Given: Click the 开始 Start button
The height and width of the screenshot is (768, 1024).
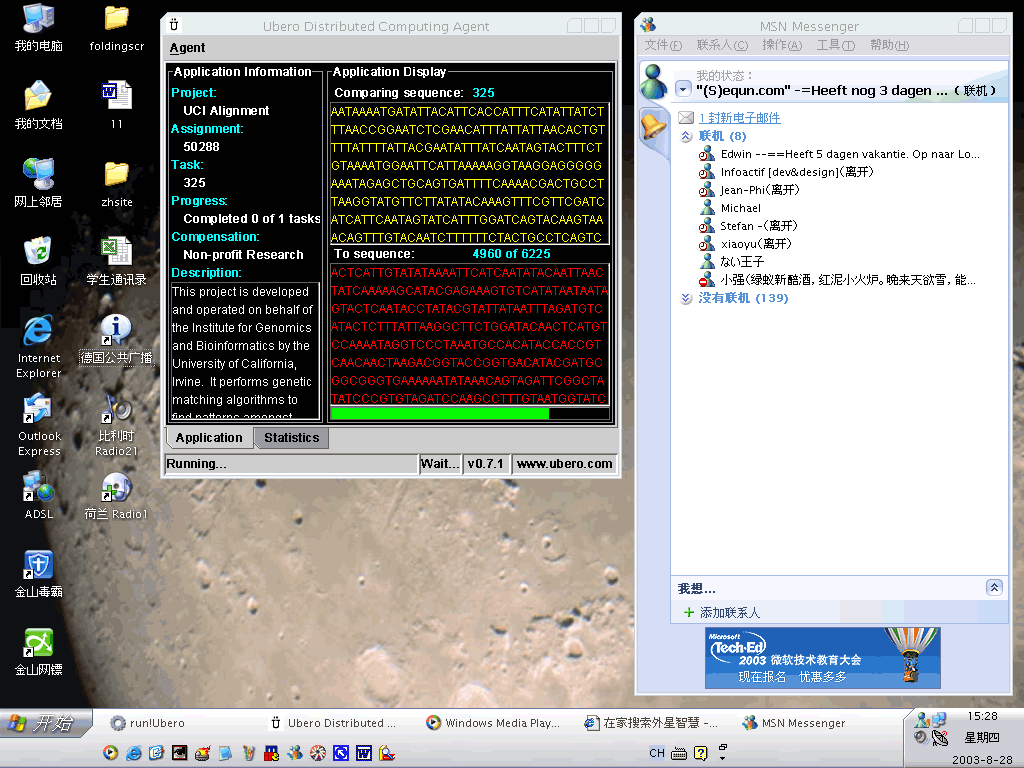Looking at the screenshot, I should click(x=44, y=723).
